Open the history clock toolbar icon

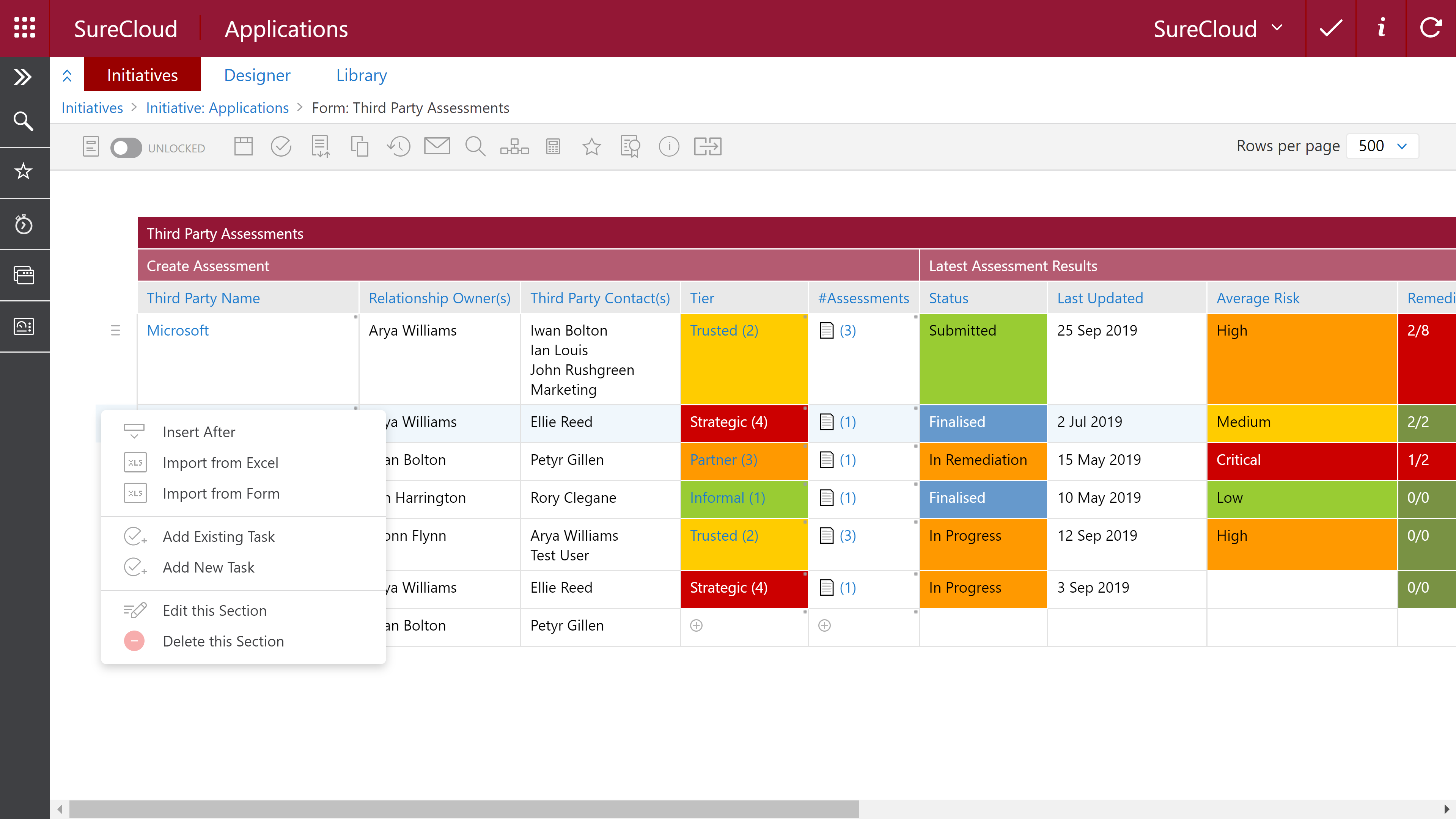(398, 147)
